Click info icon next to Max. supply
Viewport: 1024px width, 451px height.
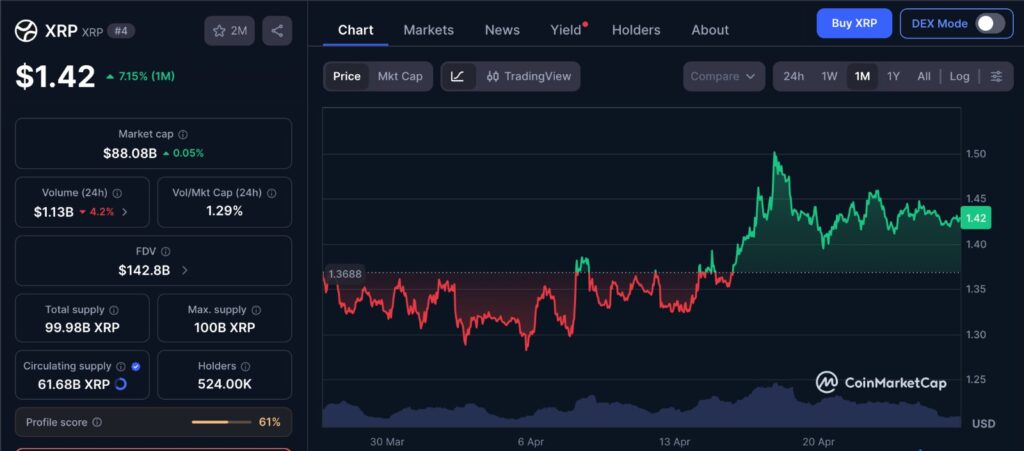(256, 310)
